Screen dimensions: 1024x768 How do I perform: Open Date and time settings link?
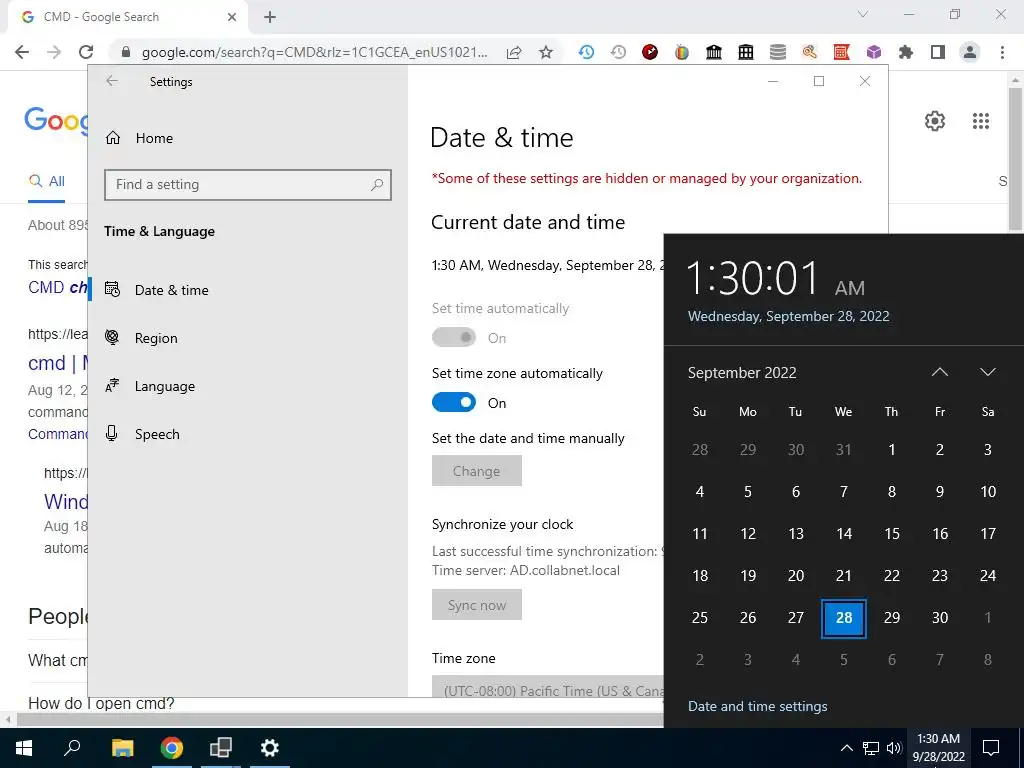(758, 706)
